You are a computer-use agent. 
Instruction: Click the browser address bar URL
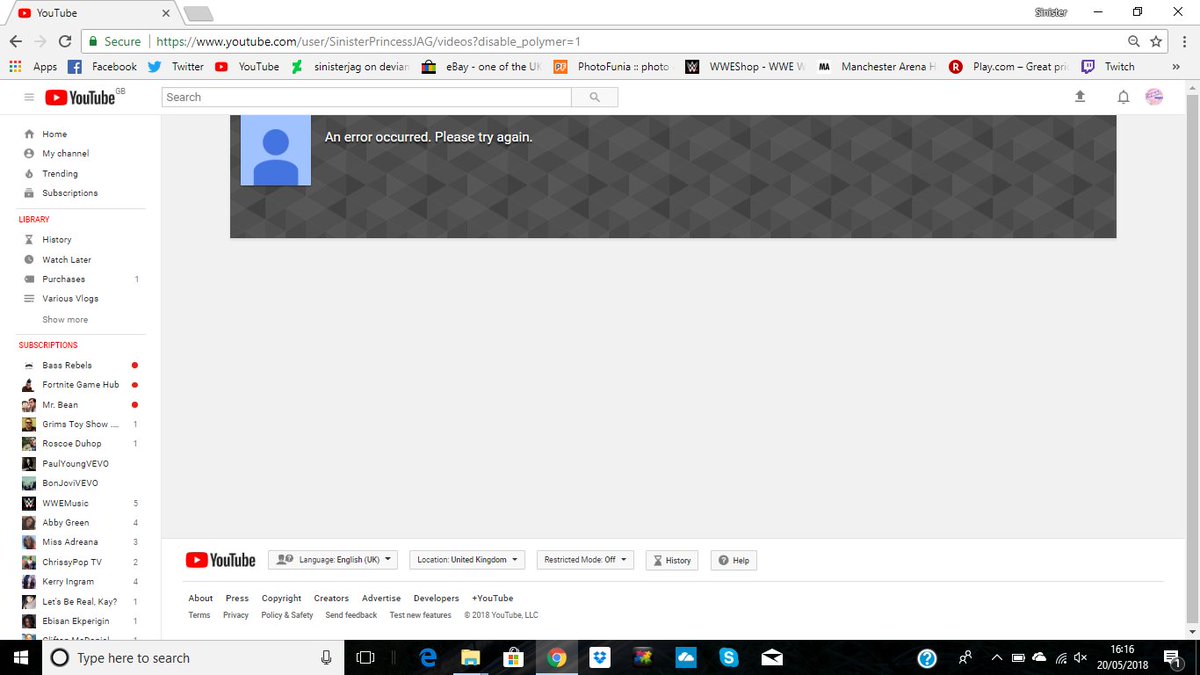coord(368,42)
